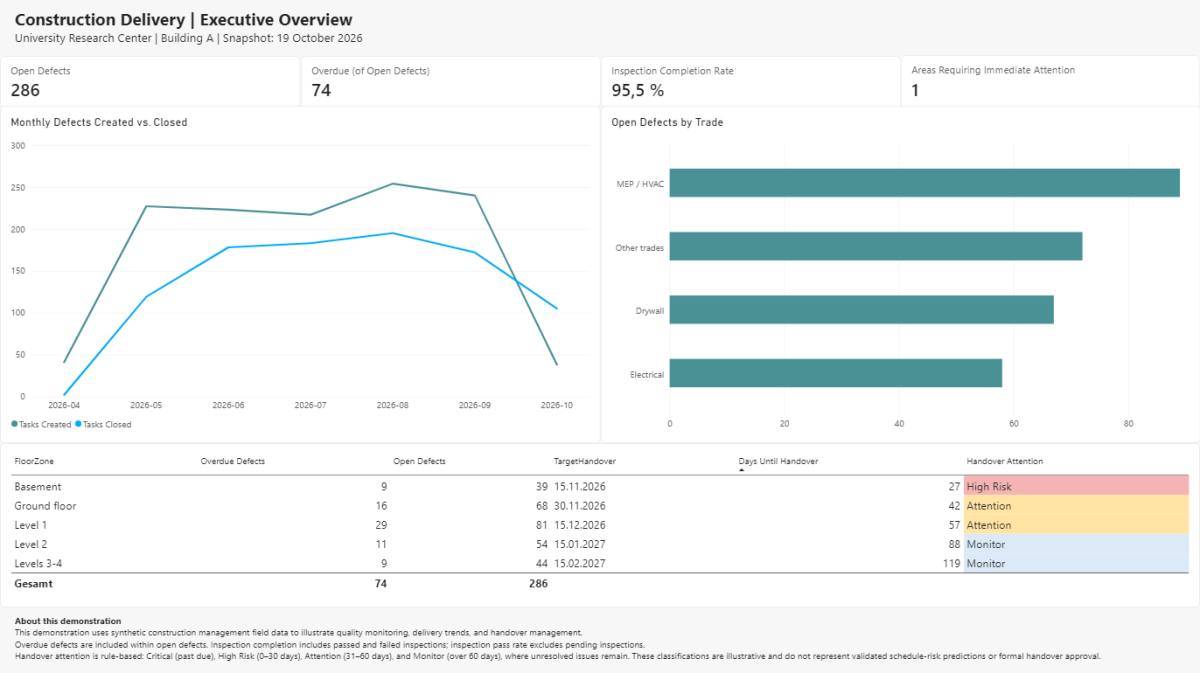This screenshot has width=1200, height=673.
Task: Click the About this demonstration heading
Action: coord(68,621)
